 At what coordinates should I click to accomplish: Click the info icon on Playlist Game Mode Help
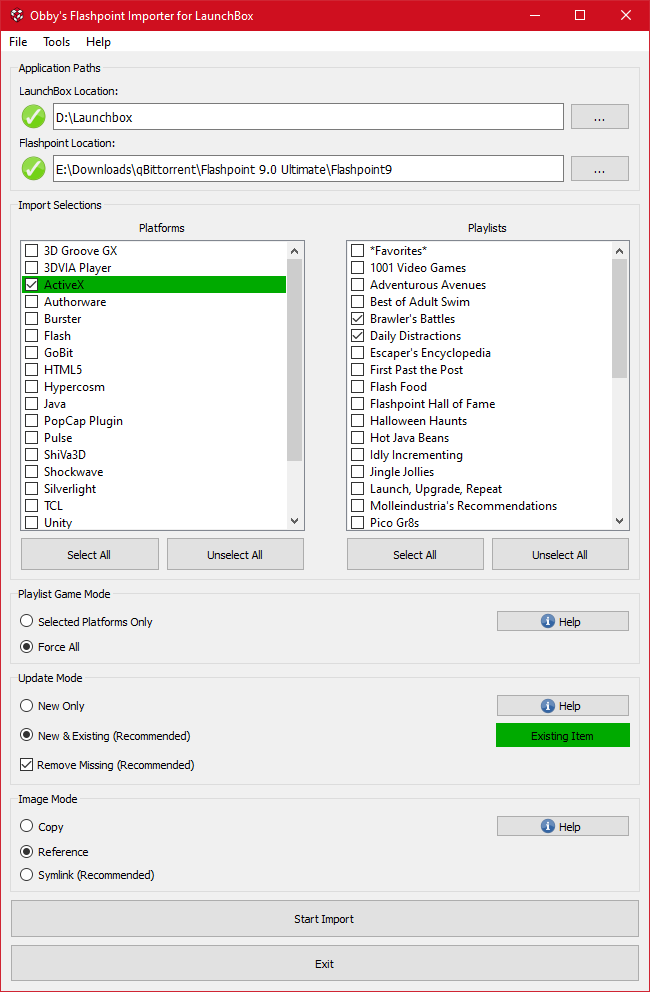(x=548, y=622)
